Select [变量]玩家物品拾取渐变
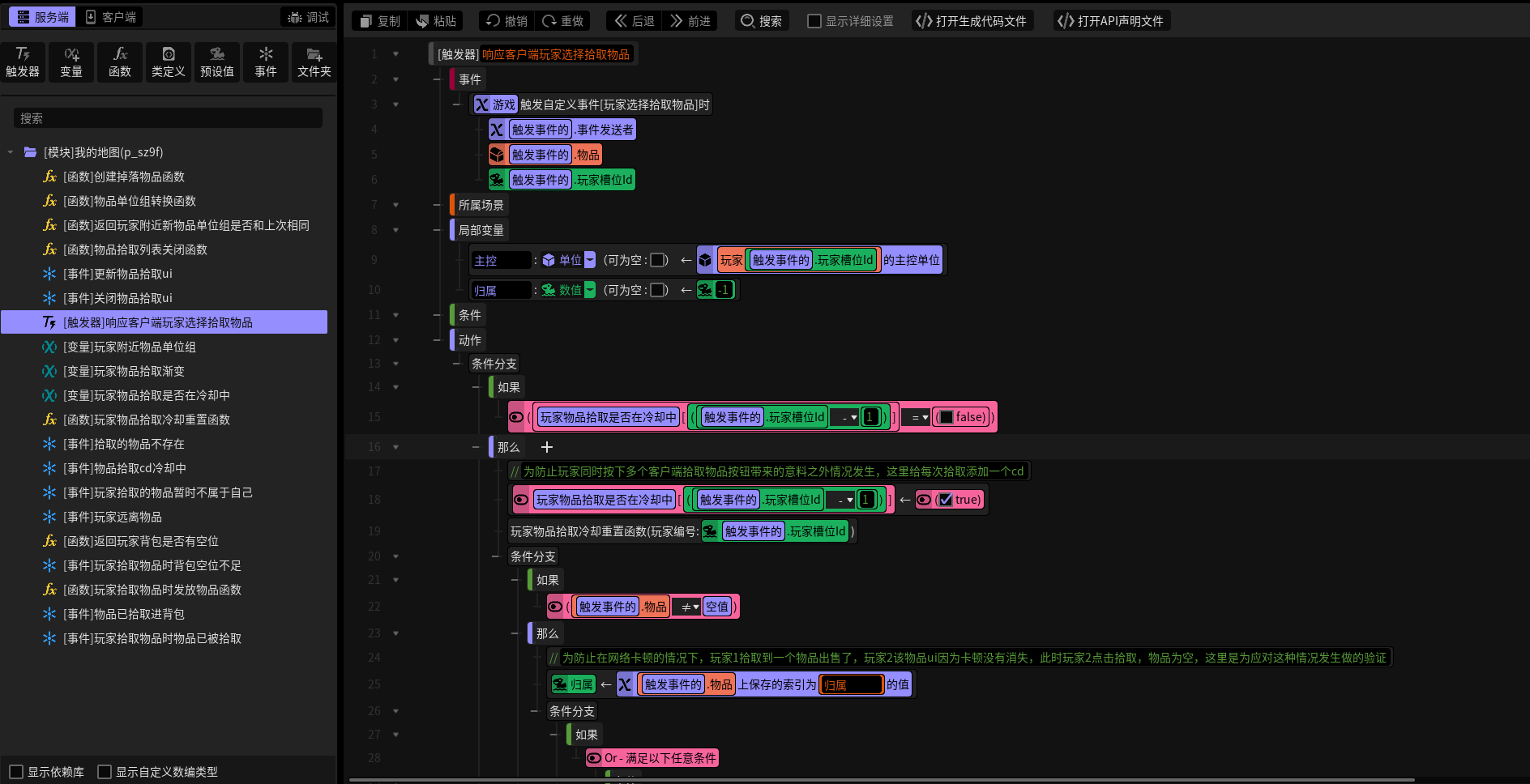 point(124,371)
